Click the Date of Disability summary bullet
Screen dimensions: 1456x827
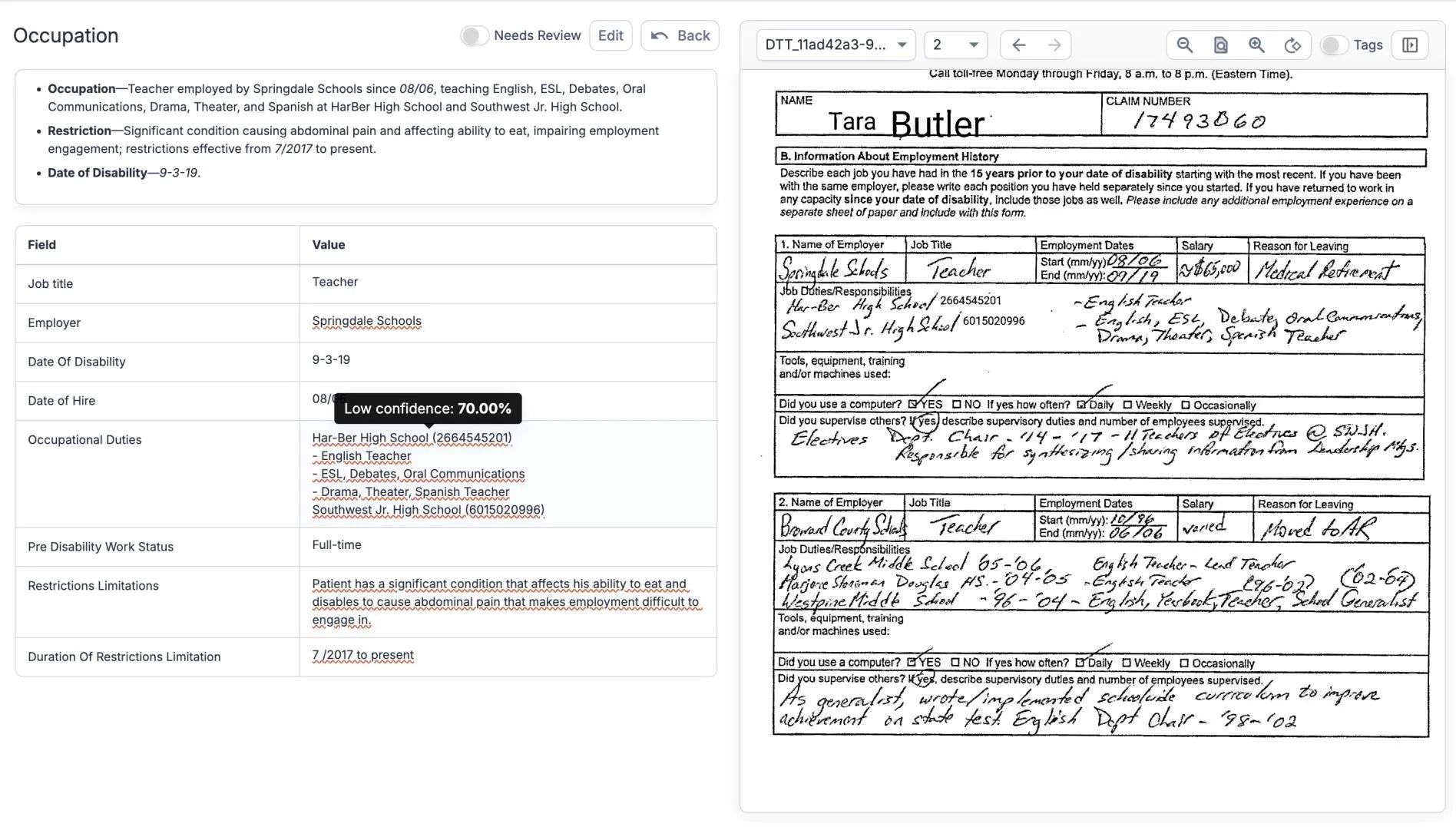point(124,173)
